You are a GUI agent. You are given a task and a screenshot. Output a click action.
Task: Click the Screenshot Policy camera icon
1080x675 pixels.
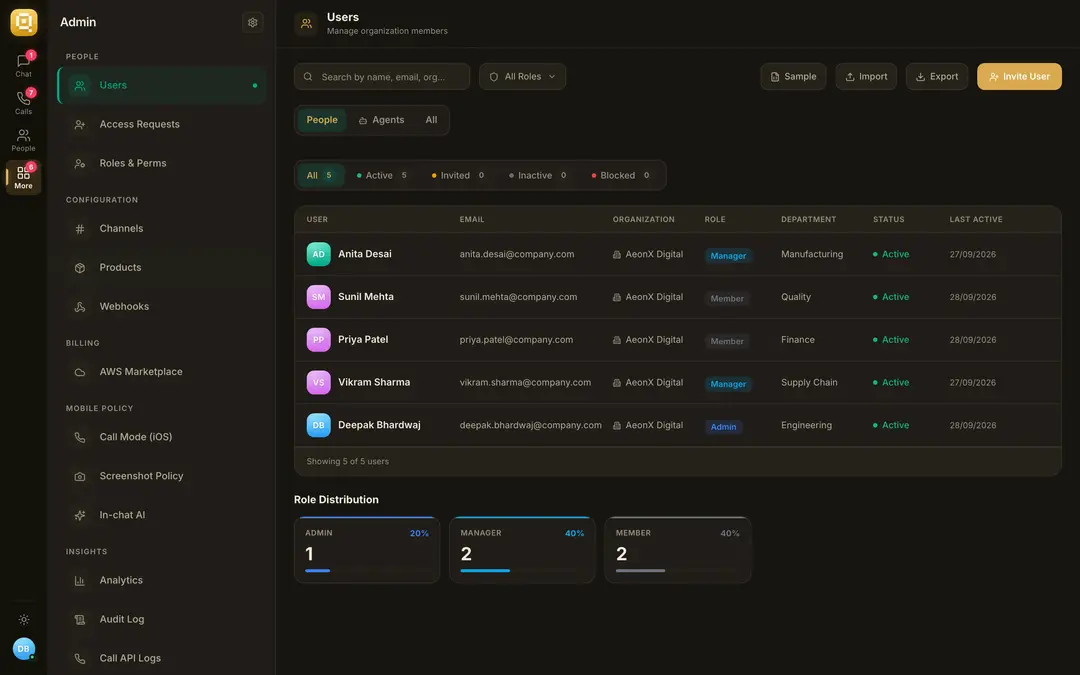click(80, 476)
